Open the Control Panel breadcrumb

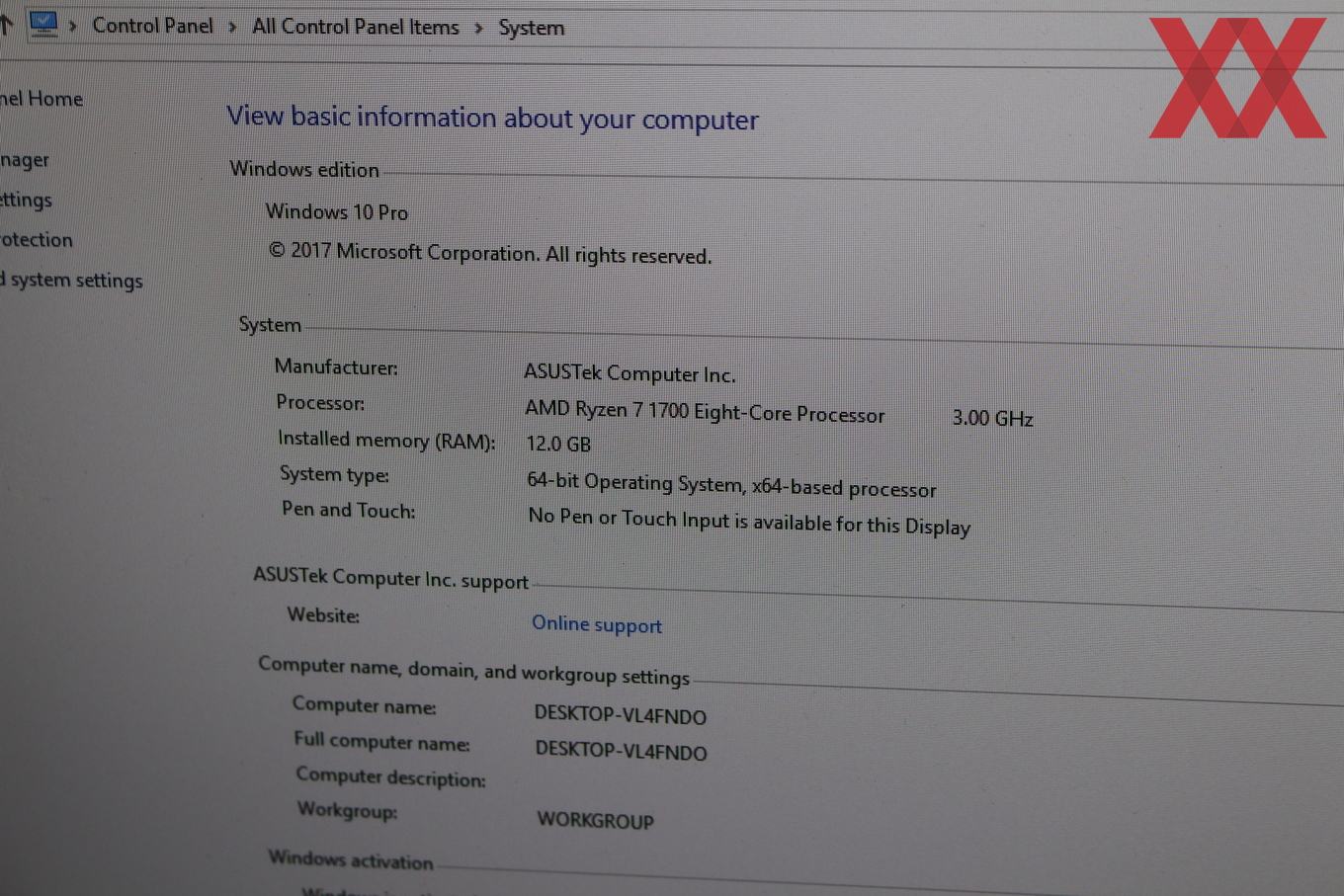point(152,26)
